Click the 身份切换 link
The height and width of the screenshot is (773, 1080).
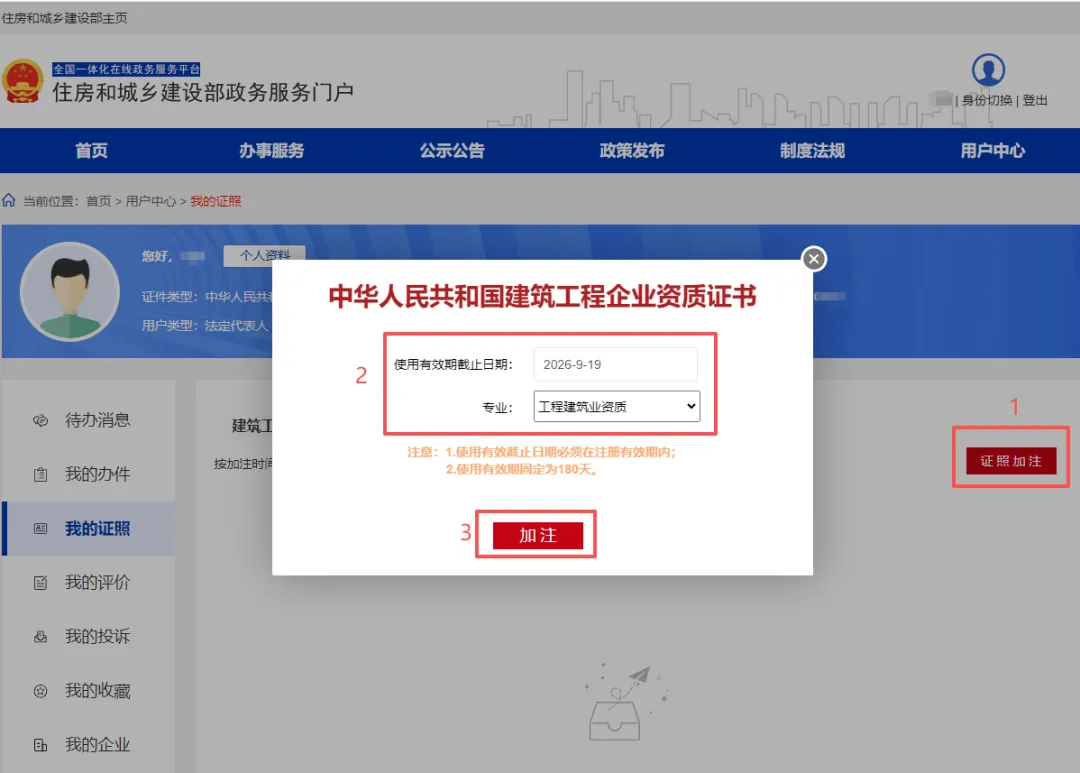[987, 101]
